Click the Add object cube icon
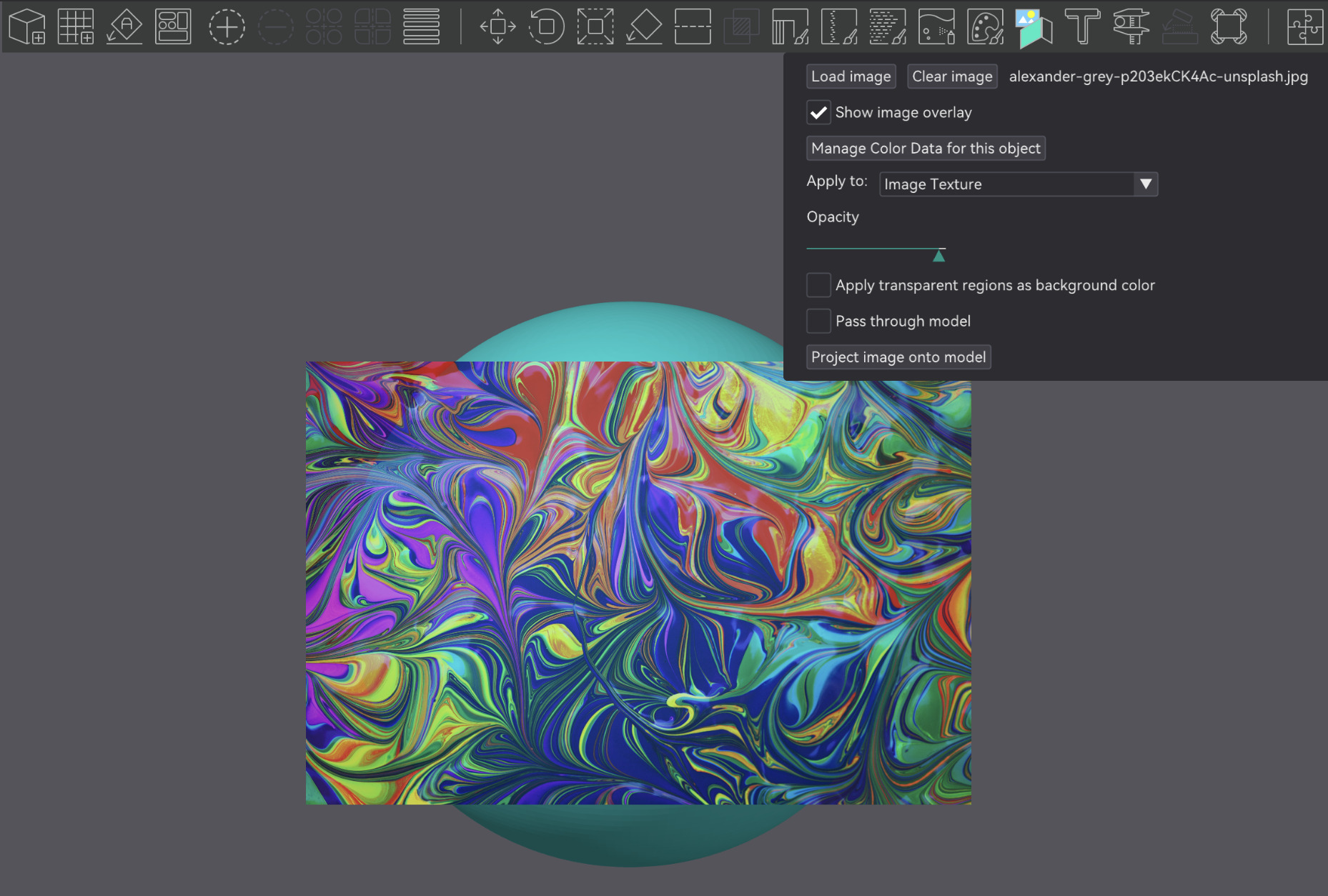Viewport: 1328px width, 896px height. click(27, 26)
